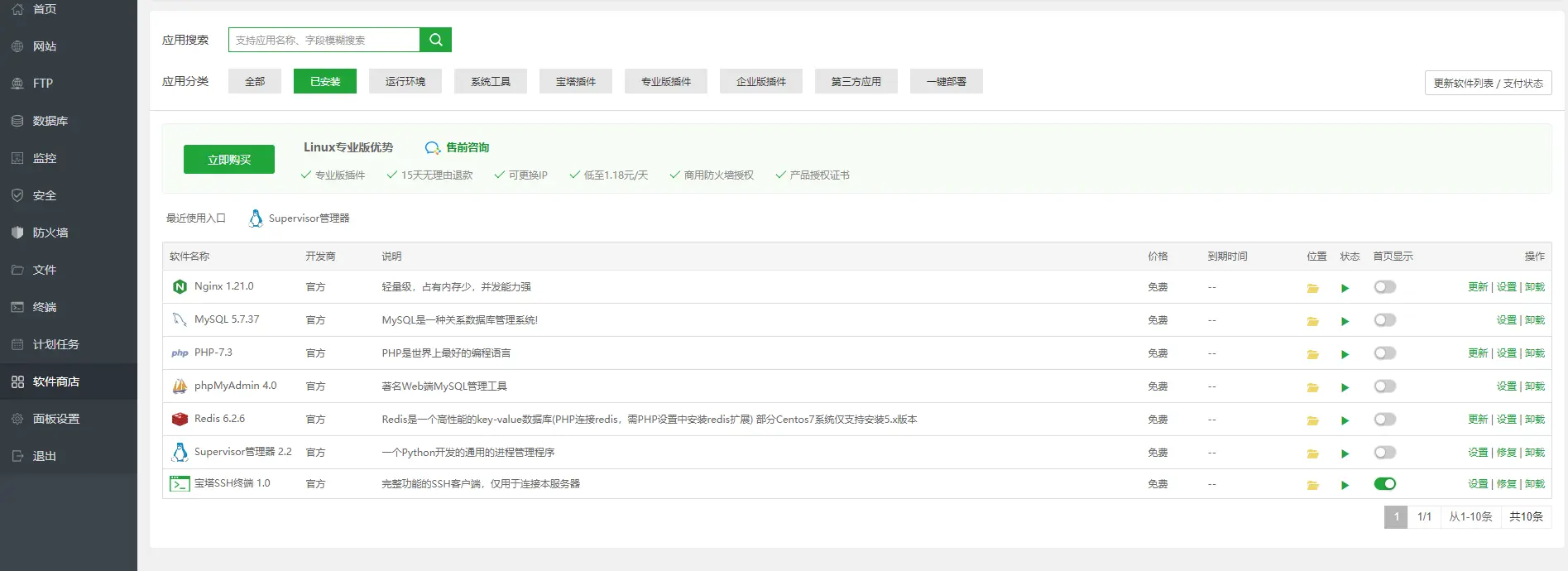Click the run status arrow for Nginx
This screenshot has width=1568, height=571.
(x=1345, y=288)
